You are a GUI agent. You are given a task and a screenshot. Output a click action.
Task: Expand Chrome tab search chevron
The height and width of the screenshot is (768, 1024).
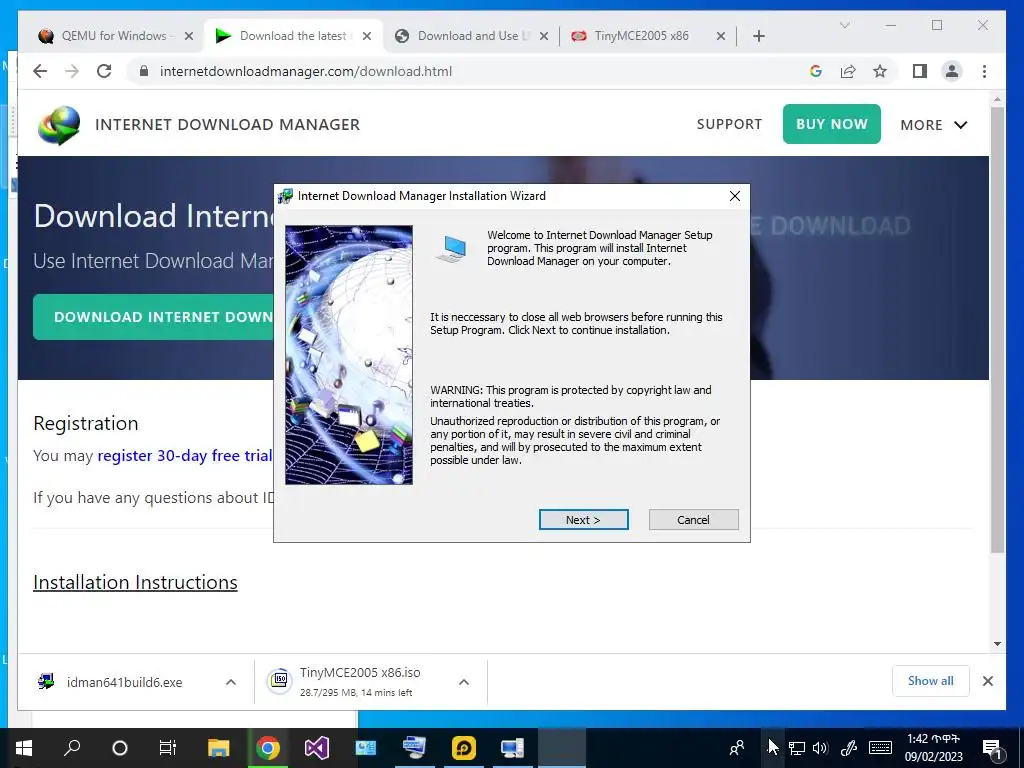coord(844,25)
